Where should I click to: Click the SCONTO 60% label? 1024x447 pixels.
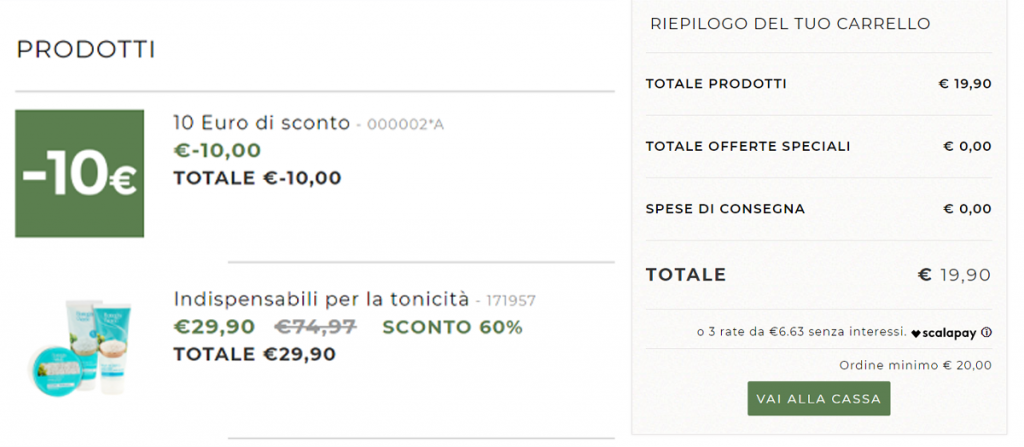tap(452, 327)
